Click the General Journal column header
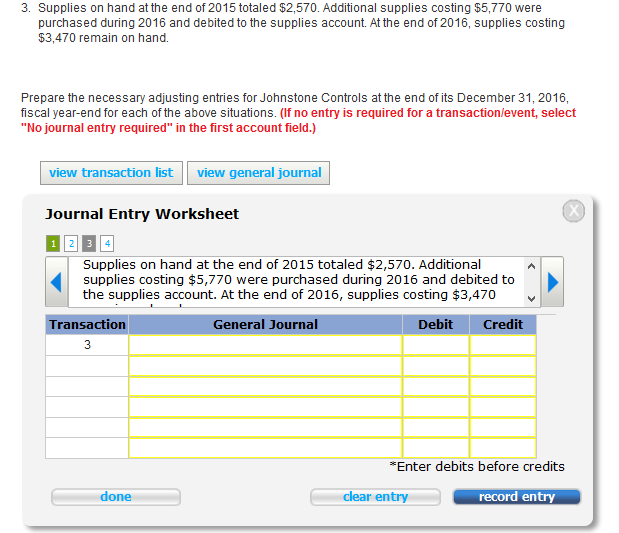The image size is (619, 533). coord(265,325)
